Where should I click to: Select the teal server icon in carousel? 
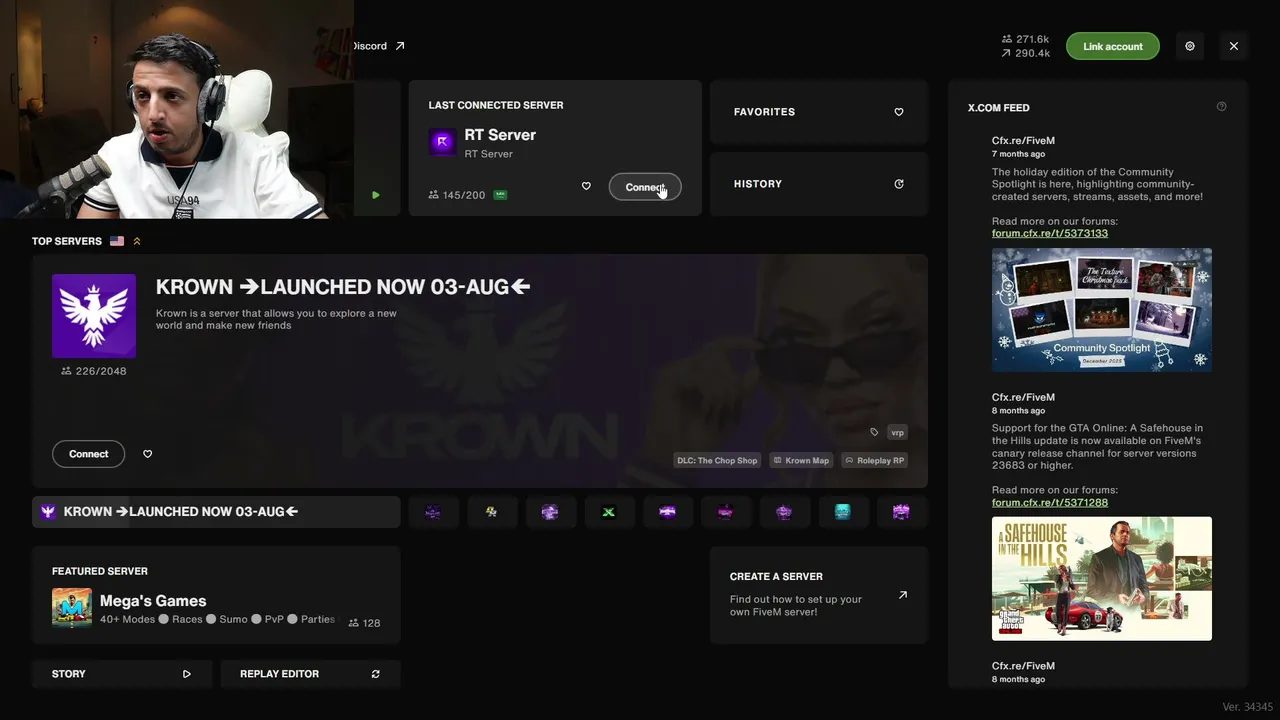[x=843, y=512]
